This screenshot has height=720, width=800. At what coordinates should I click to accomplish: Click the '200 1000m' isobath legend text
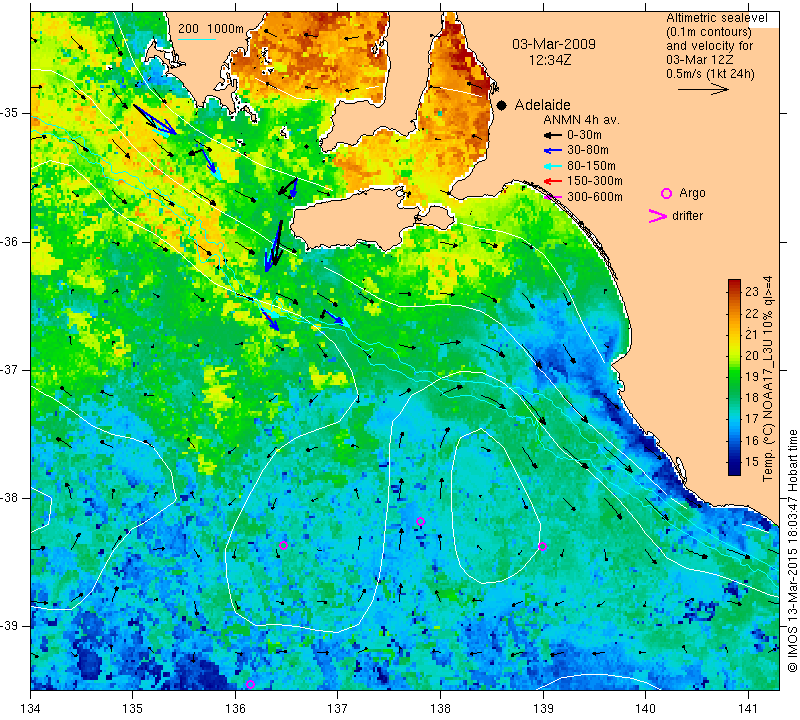tap(211, 29)
